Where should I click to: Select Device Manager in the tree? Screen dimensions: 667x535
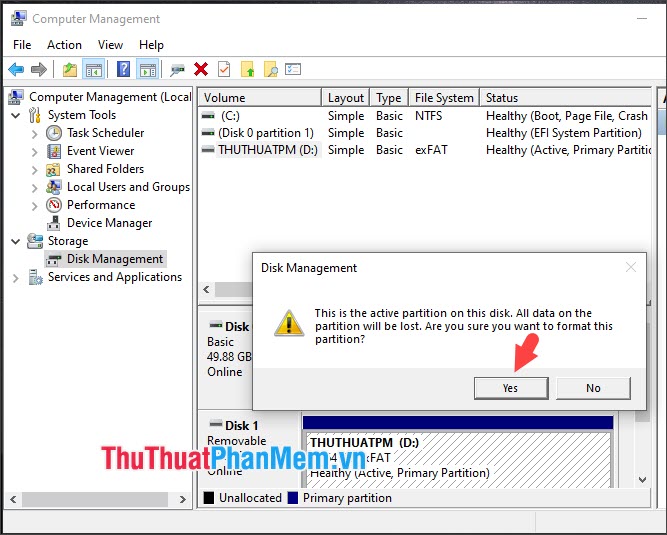tap(109, 223)
